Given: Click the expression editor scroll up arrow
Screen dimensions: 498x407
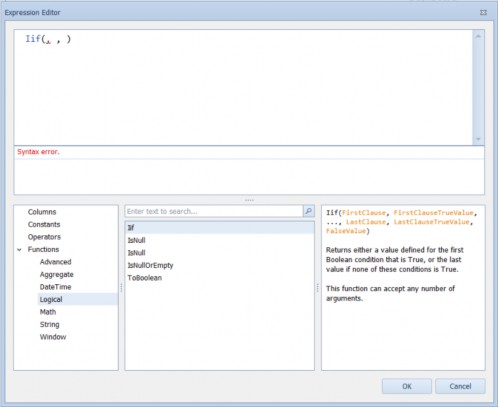Looking at the screenshot, I should pos(478,36).
